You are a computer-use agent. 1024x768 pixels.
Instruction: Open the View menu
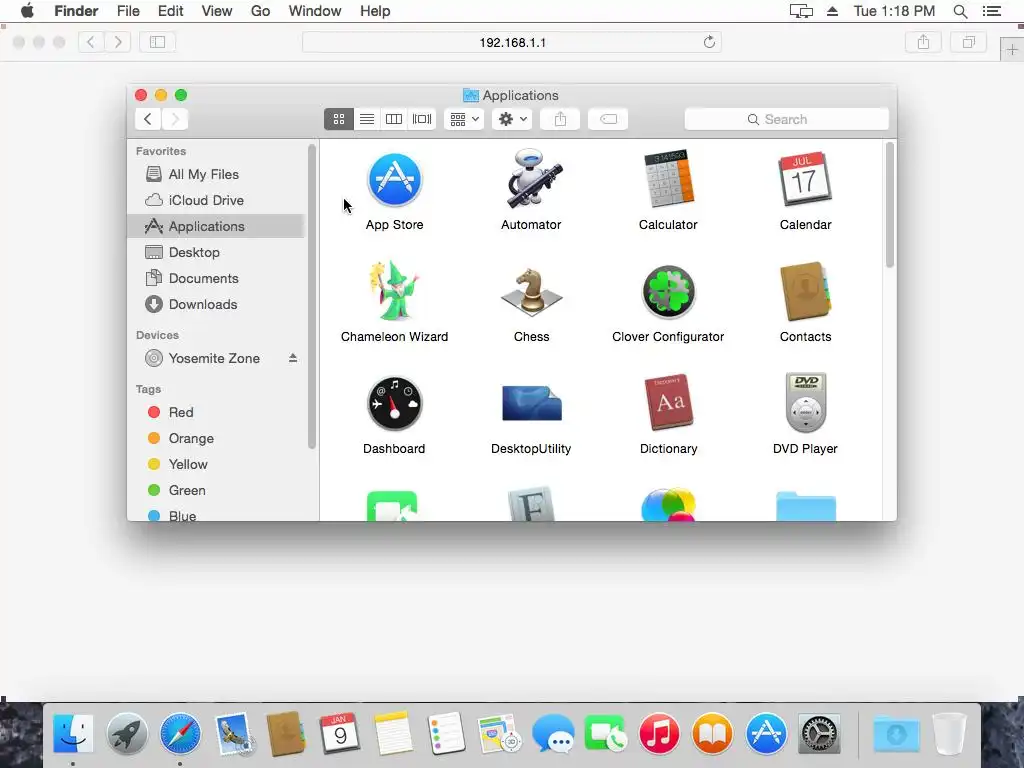click(217, 11)
